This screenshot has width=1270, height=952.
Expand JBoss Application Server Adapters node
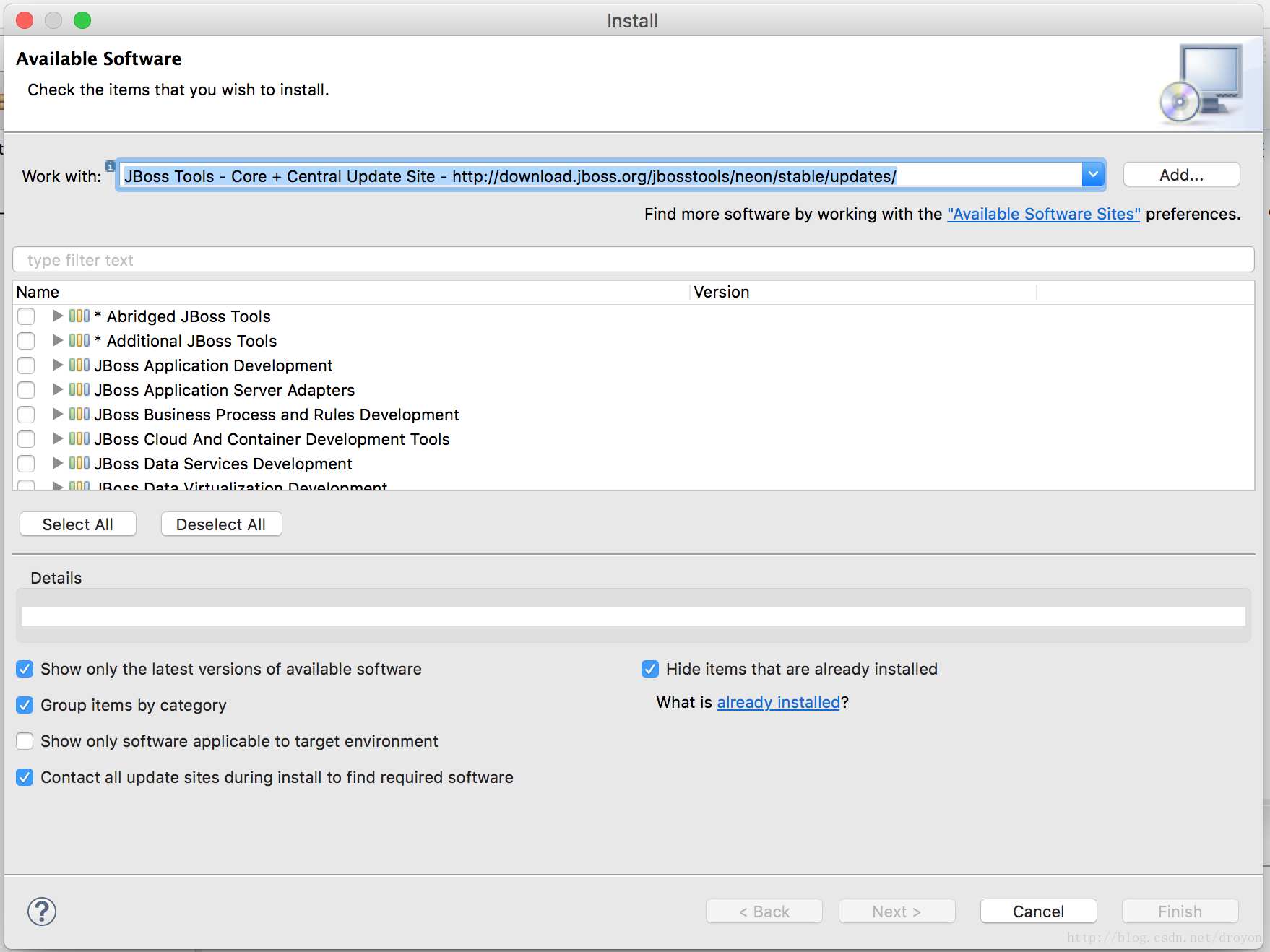click(x=57, y=389)
